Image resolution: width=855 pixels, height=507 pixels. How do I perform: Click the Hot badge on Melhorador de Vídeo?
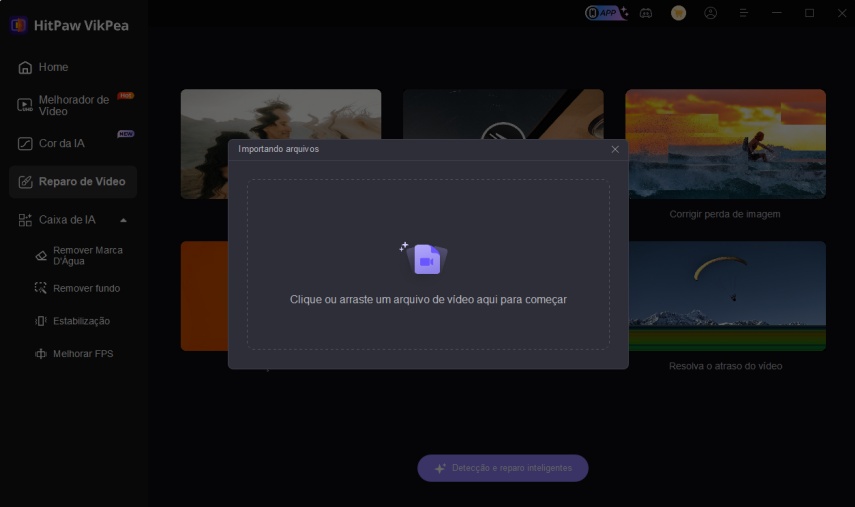(126, 96)
